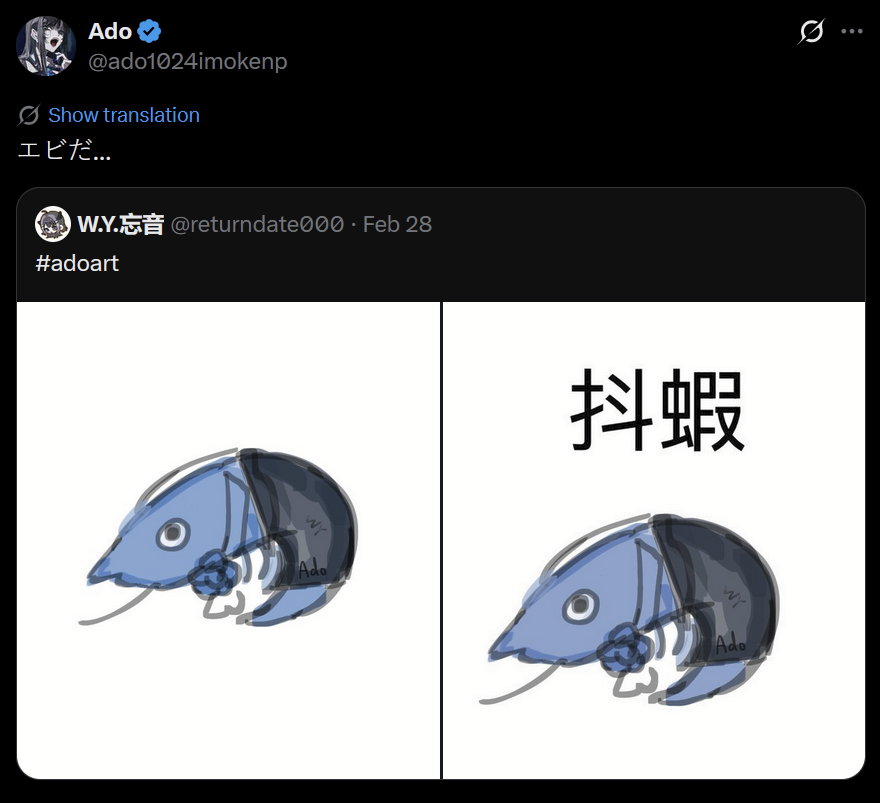
Task: Open the W.Y.忘音 display name
Action: (x=121, y=224)
